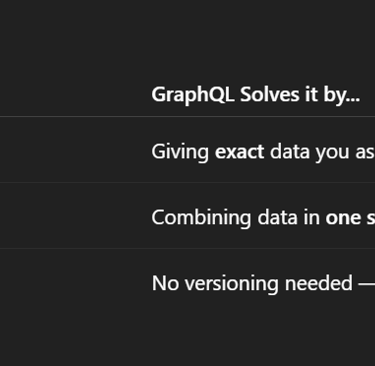Select the 'No versioning needed' table row

click(x=187, y=283)
